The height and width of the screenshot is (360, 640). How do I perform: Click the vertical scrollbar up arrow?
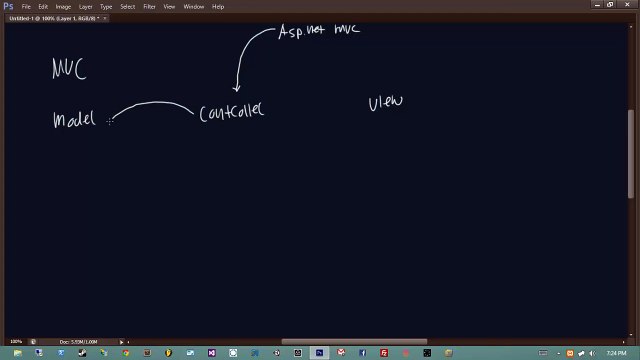point(631,27)
